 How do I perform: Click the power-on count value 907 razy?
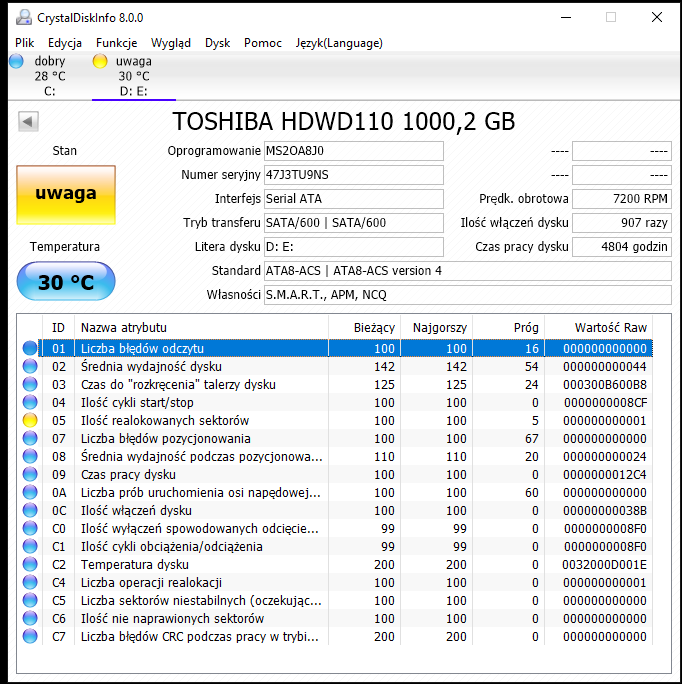pyautogui.click(x=622, y=223)
